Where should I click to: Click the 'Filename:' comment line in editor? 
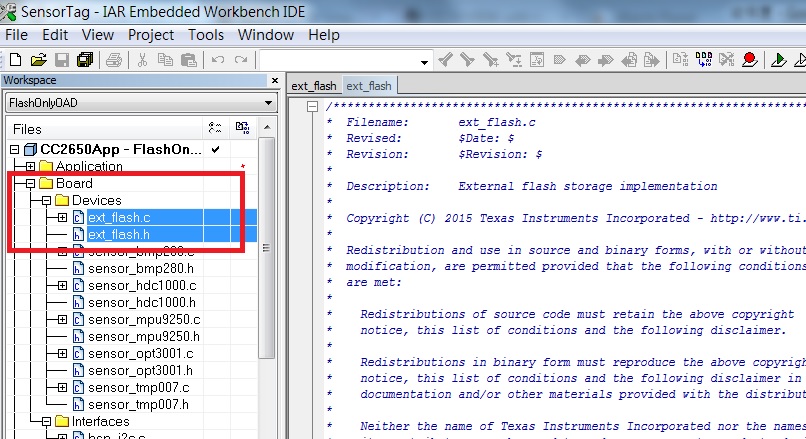pyautogui.click(x=441, y=122)
